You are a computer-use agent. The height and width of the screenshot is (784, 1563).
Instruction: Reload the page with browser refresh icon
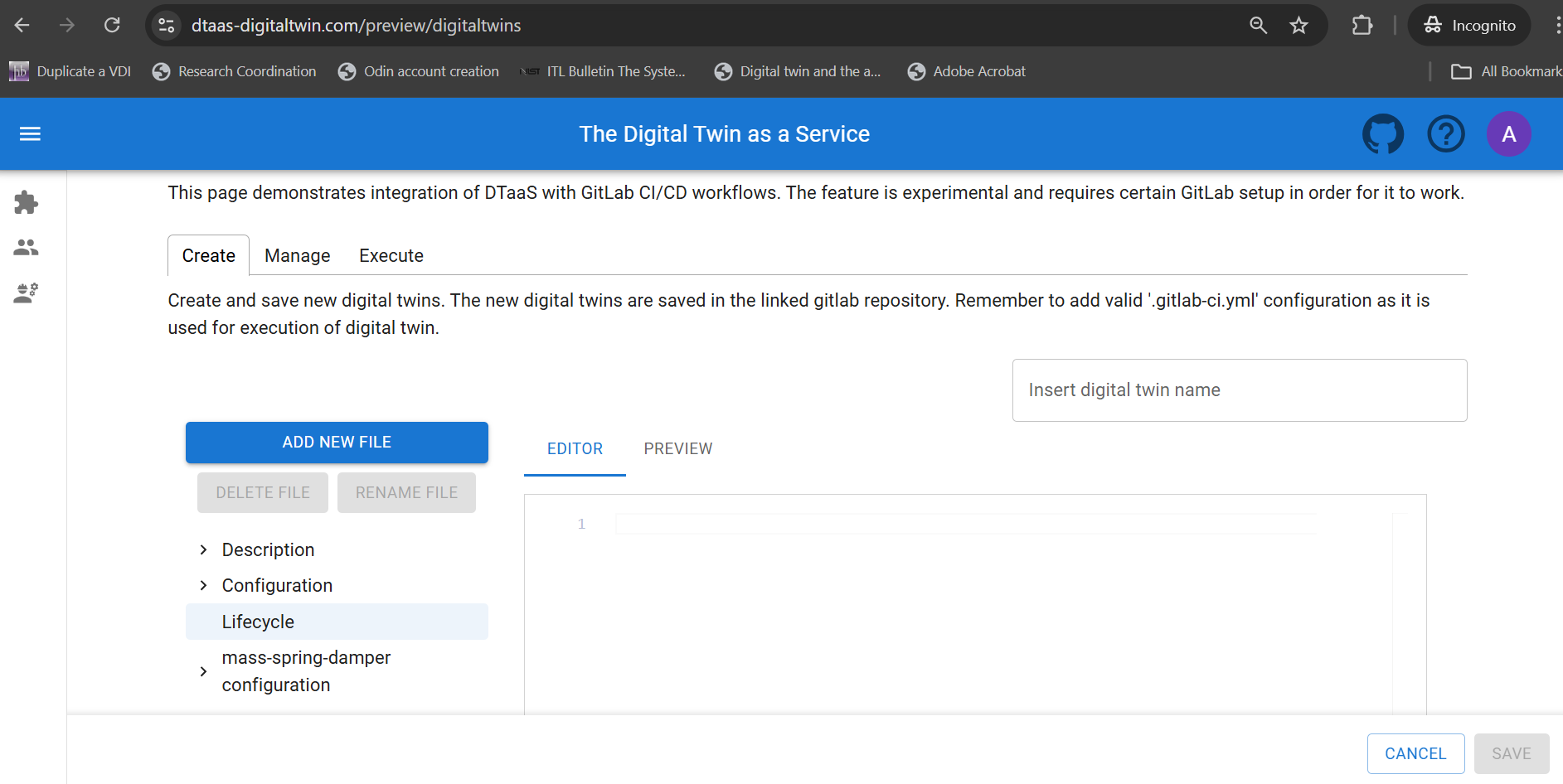pyautogui.click(x=112, y=26)
